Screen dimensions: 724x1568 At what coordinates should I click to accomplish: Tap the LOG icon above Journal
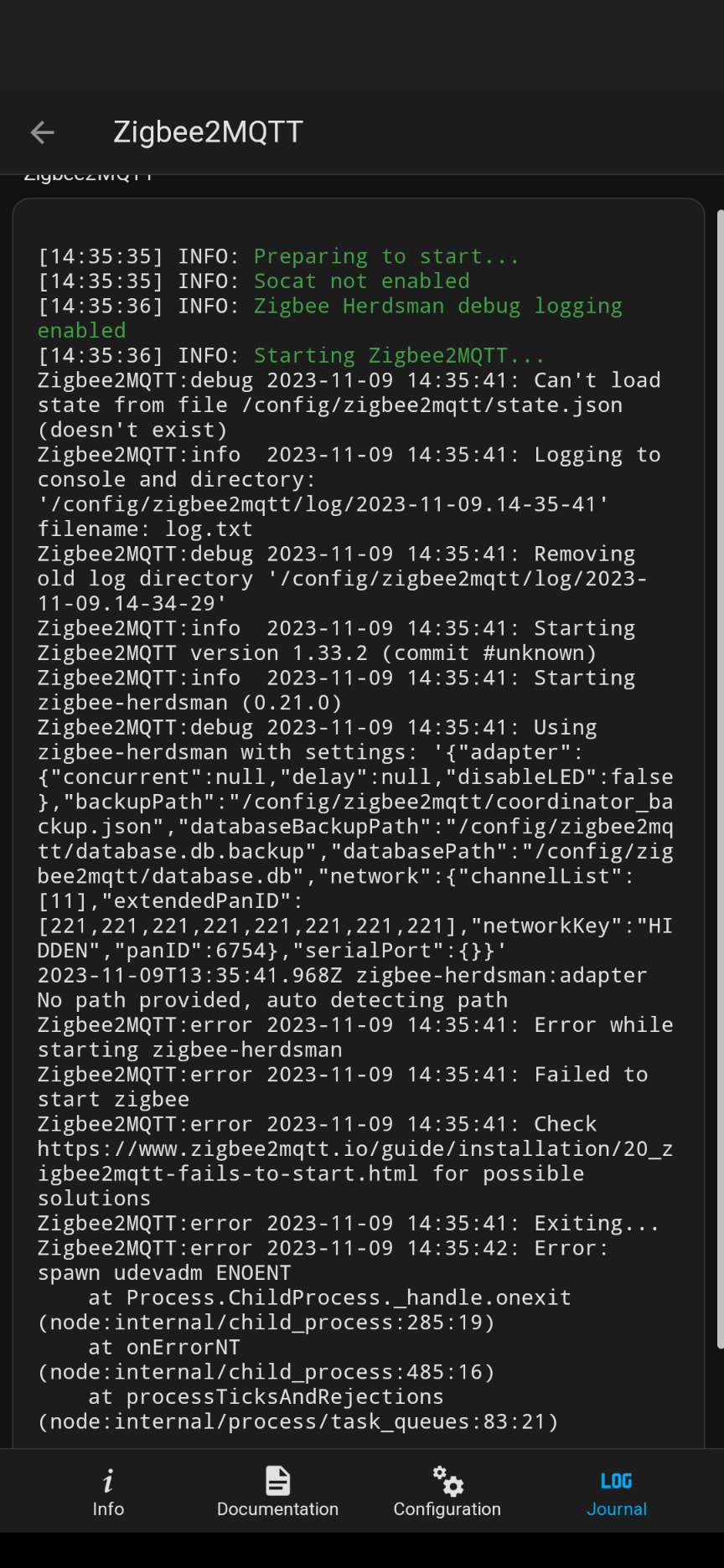point(616,1481)
